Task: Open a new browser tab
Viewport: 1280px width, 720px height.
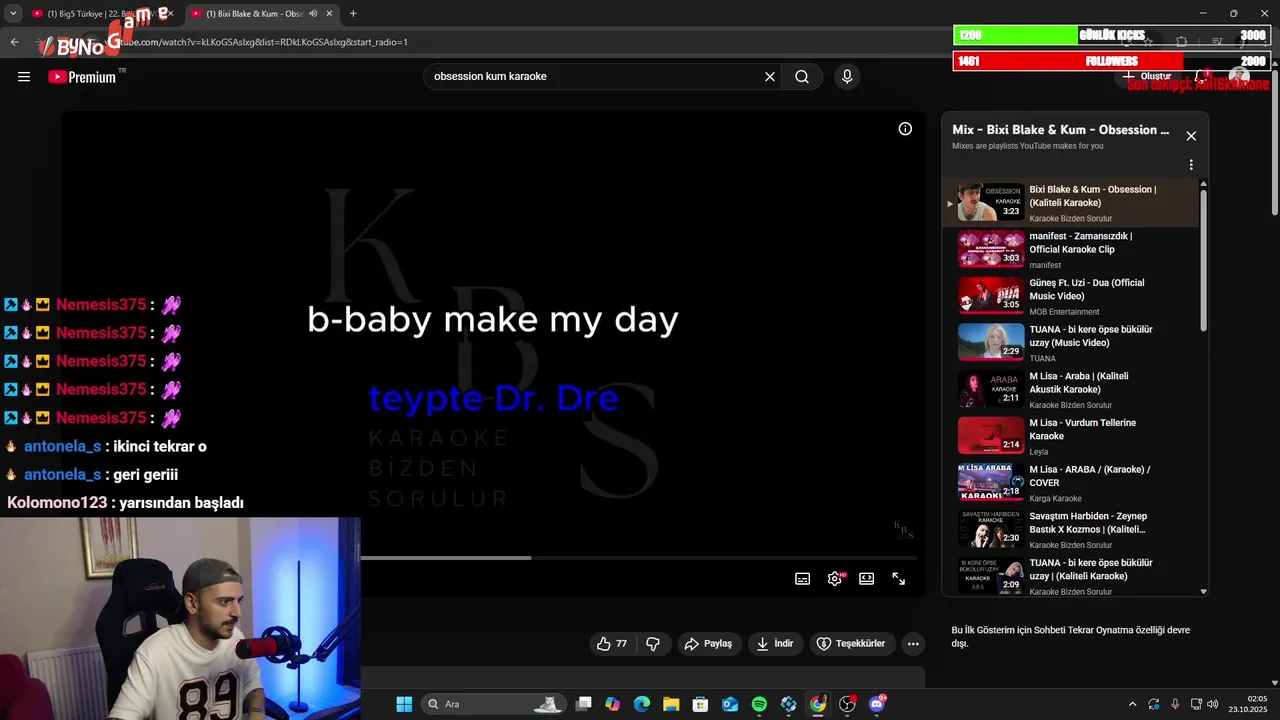Action: tap(353, 14)
